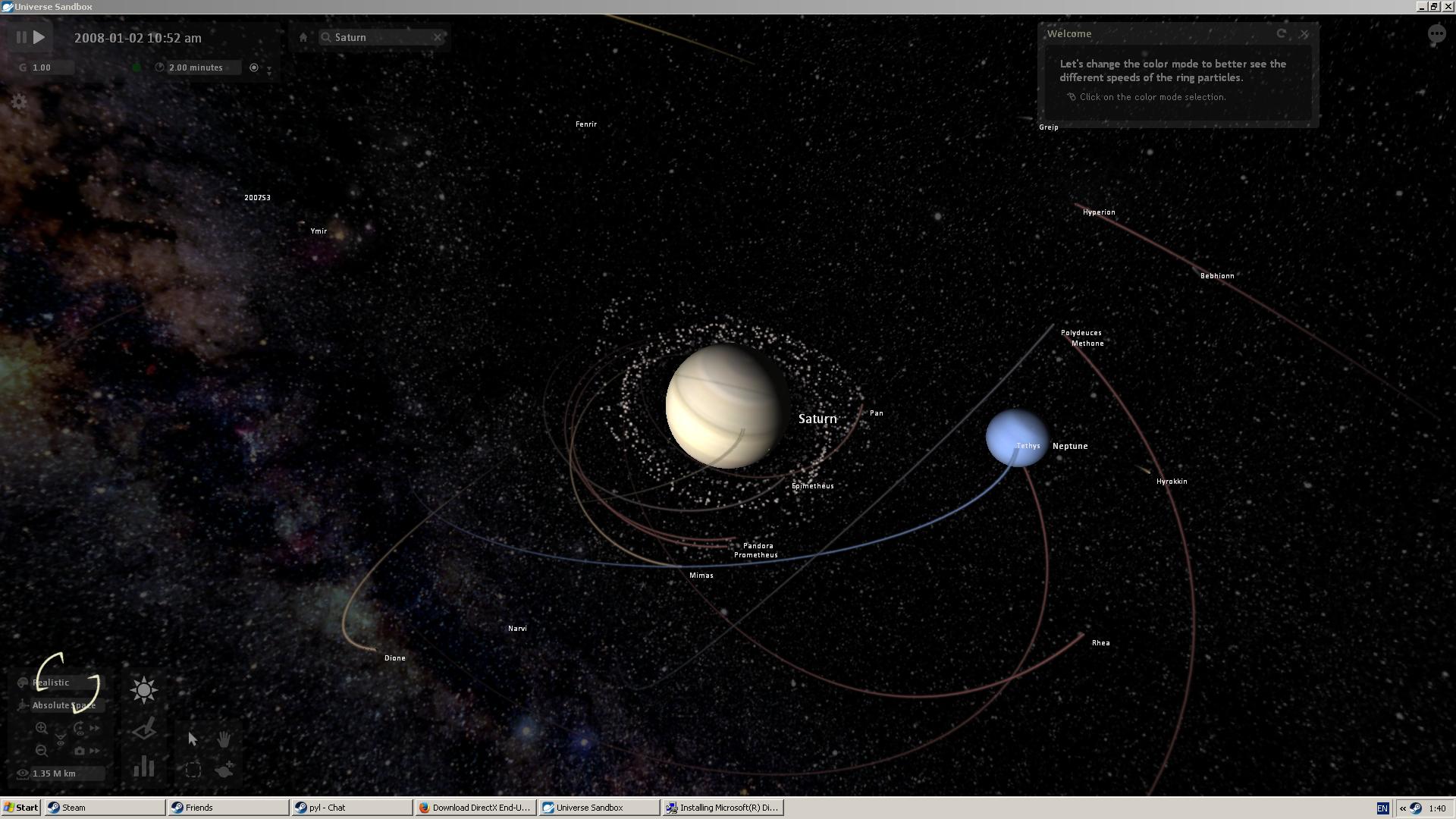The image size is (1456, 819).
Task: Toggle the time step target radio icon
Action: pyautogui.click(x=254, y=67)
